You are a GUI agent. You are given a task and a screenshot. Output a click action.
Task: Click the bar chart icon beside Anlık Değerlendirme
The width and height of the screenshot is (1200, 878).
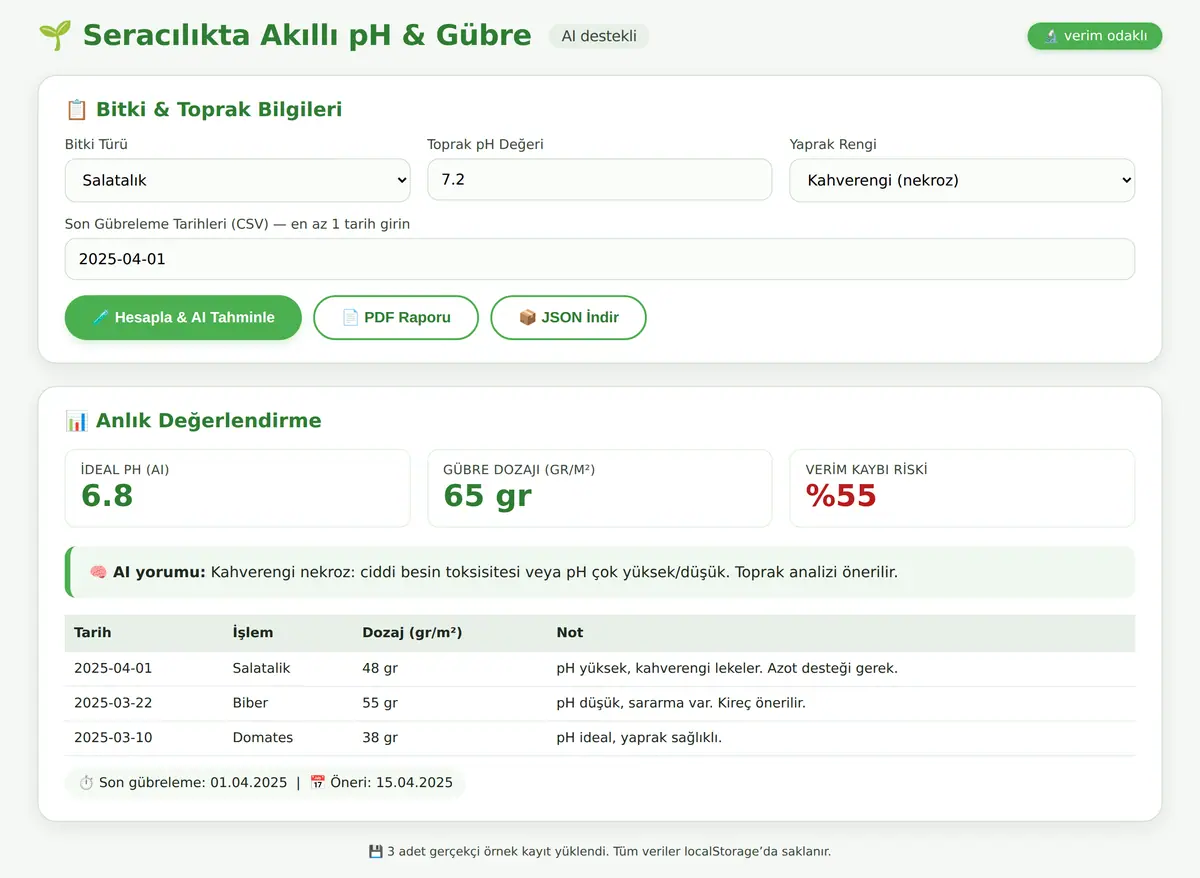pos(76,421)
